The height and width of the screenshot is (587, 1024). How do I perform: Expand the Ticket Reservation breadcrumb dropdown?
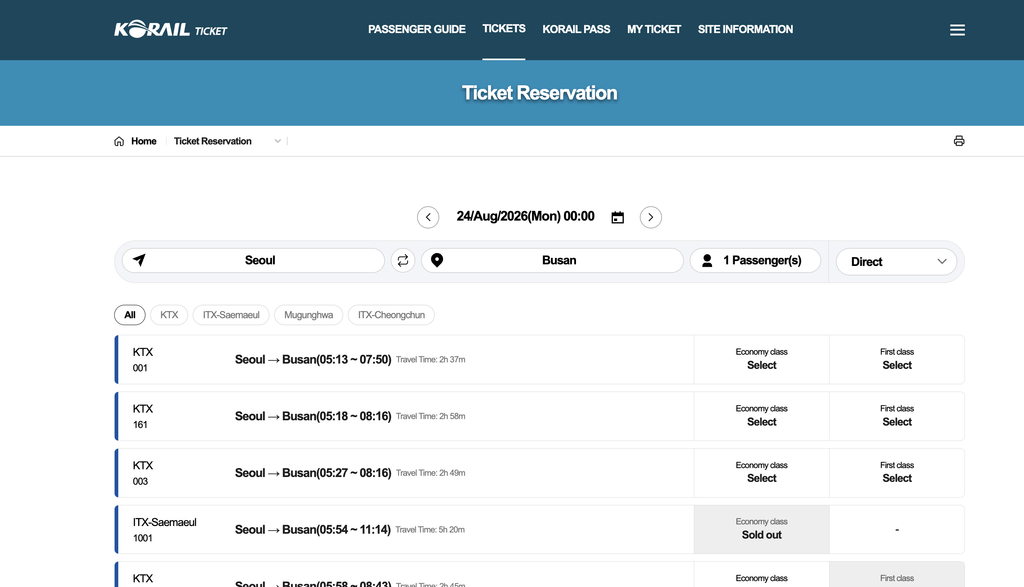click(x=278, y=141)
